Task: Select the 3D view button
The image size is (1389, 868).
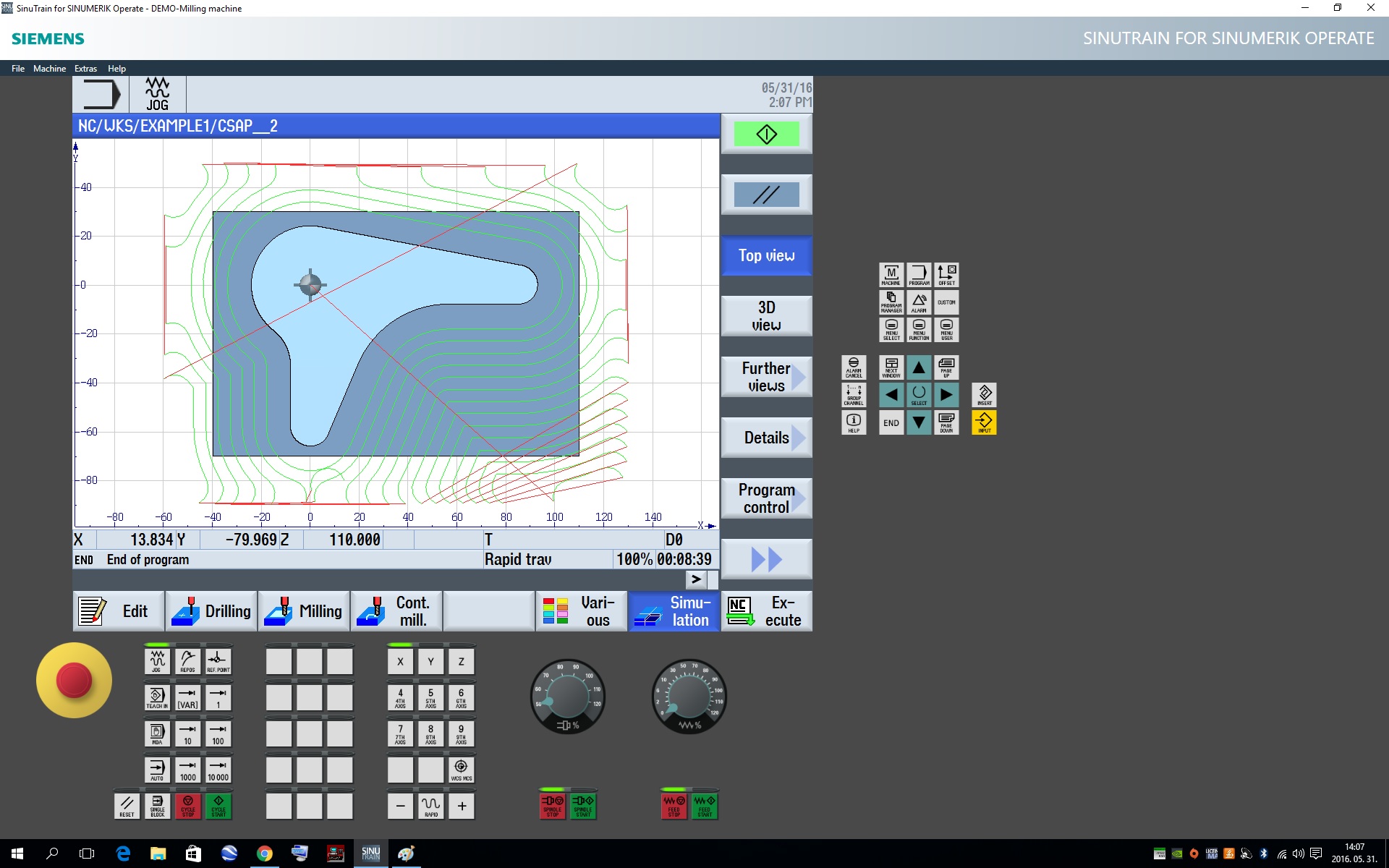Action: coord(766,316)
